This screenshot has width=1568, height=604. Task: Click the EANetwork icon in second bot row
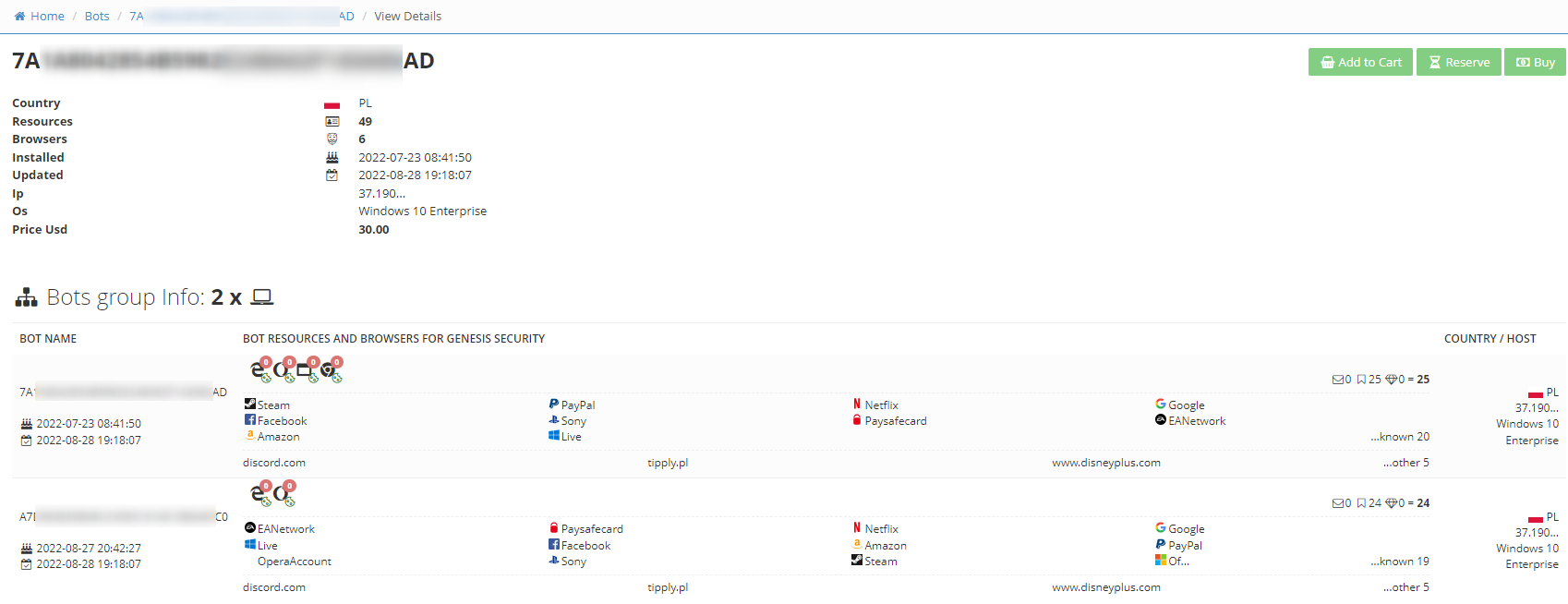coord(249,527)
